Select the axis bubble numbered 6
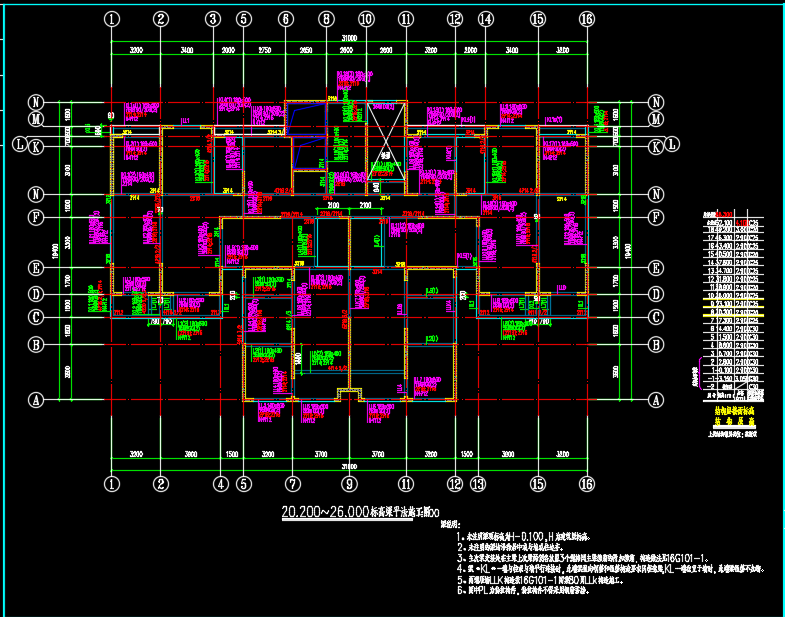The width and height of the screenshot is (785, 617). click(286, 19)
